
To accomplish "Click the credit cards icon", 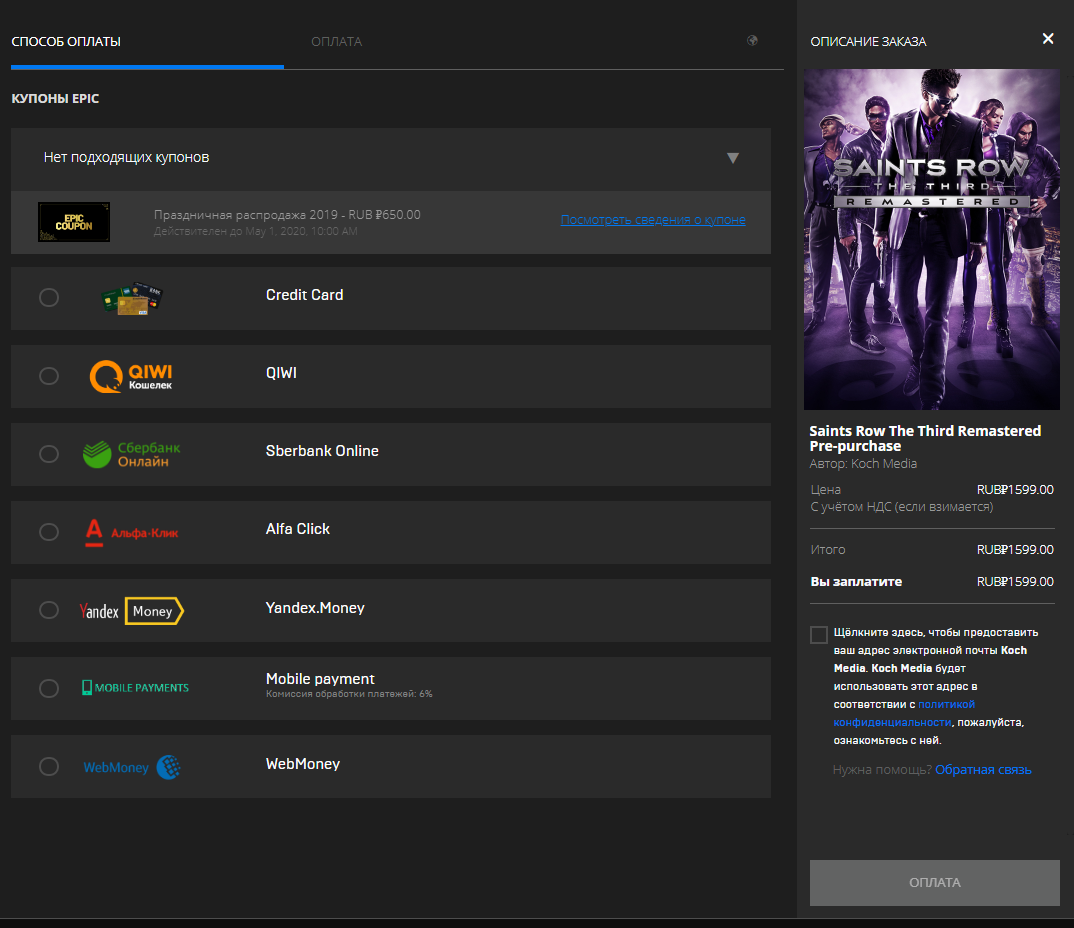I will pyautogui.click(x=132, y=298).
